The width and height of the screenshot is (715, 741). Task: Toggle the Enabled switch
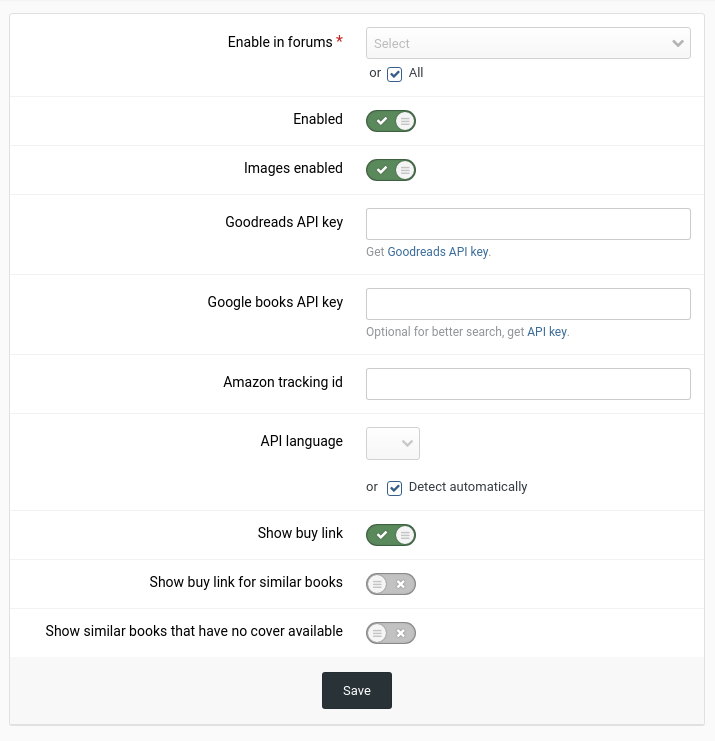click(390, 121)
